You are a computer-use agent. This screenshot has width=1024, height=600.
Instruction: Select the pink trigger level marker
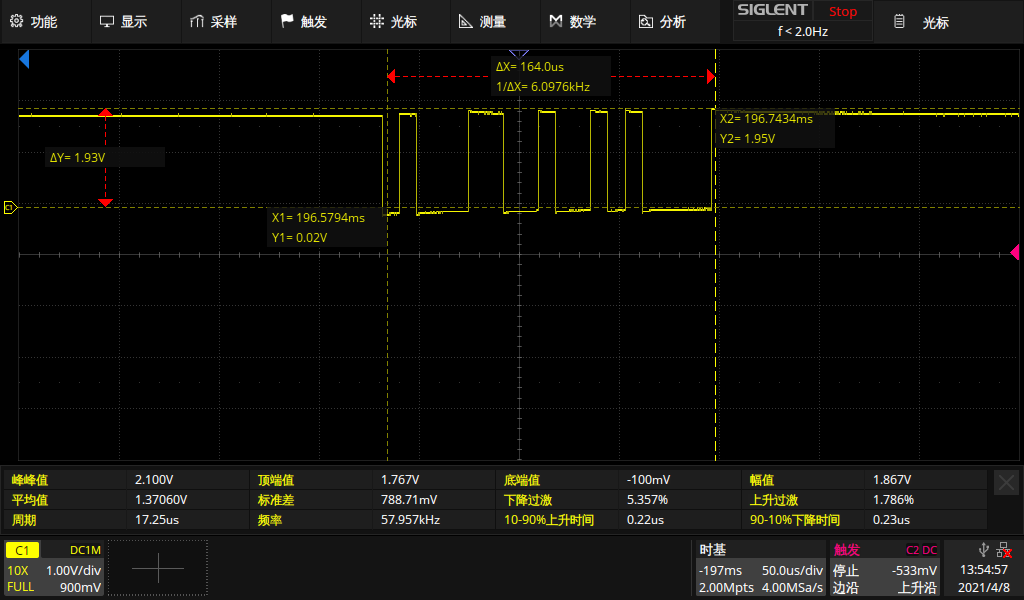pos(1015,251)
